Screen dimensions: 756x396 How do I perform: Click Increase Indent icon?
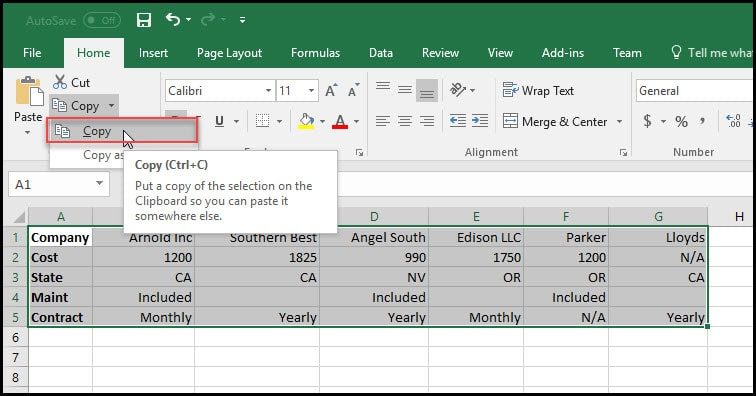(480, 121)
